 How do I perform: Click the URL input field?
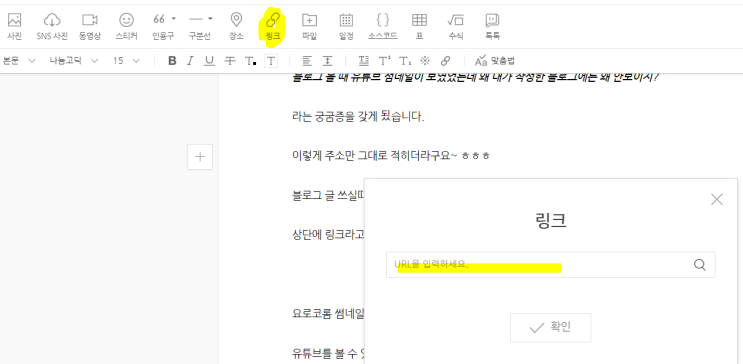(551, 264)
